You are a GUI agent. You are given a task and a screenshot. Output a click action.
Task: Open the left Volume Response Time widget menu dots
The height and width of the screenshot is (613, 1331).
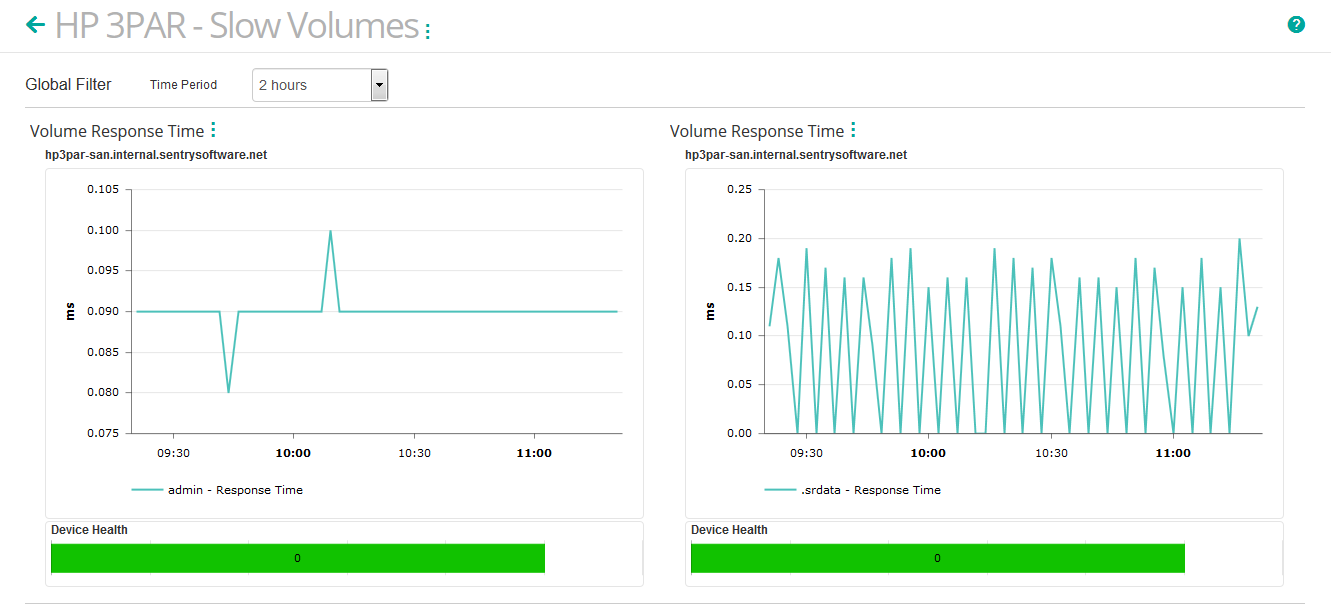(x=213, y=129)
